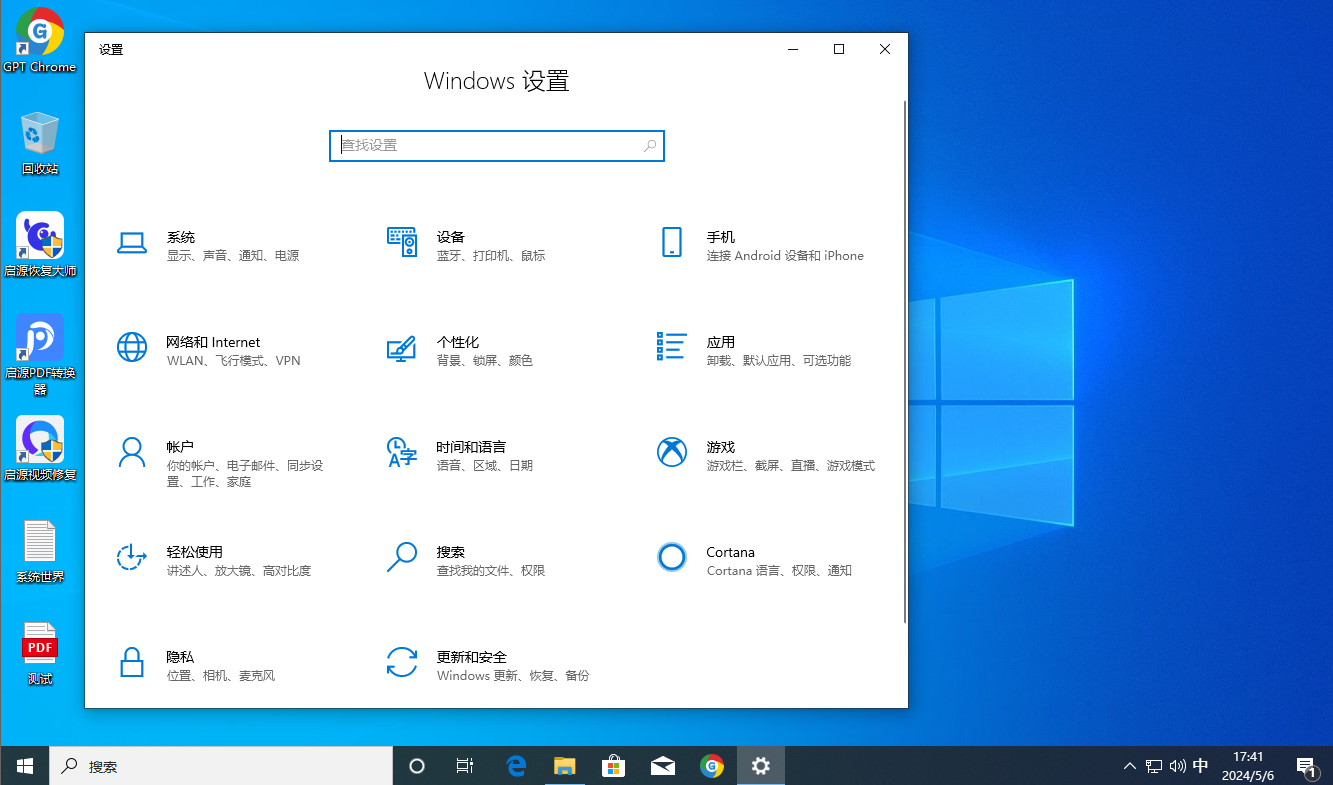This screenshot has height=785, width=1333.
Task: Click the 系统 heading text
Action: (181, 237)
